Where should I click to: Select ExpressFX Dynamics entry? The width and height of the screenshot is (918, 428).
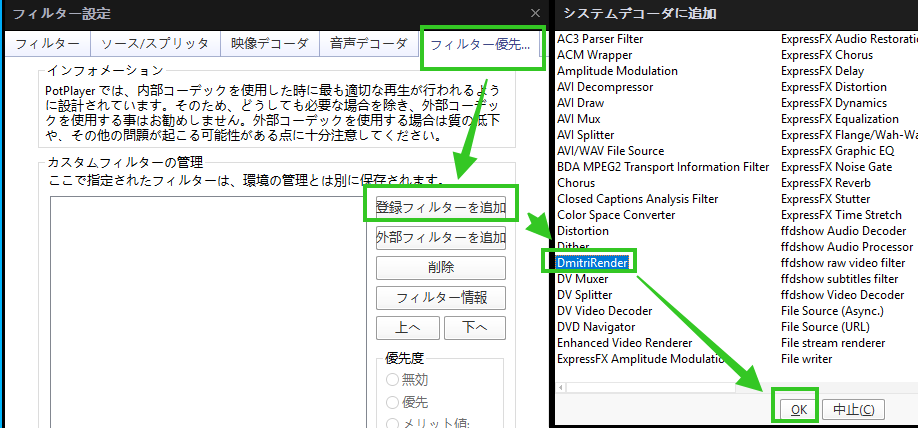834,102
